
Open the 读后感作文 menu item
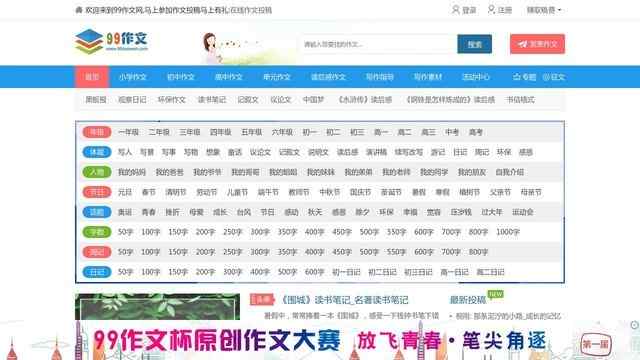point(328,77)
